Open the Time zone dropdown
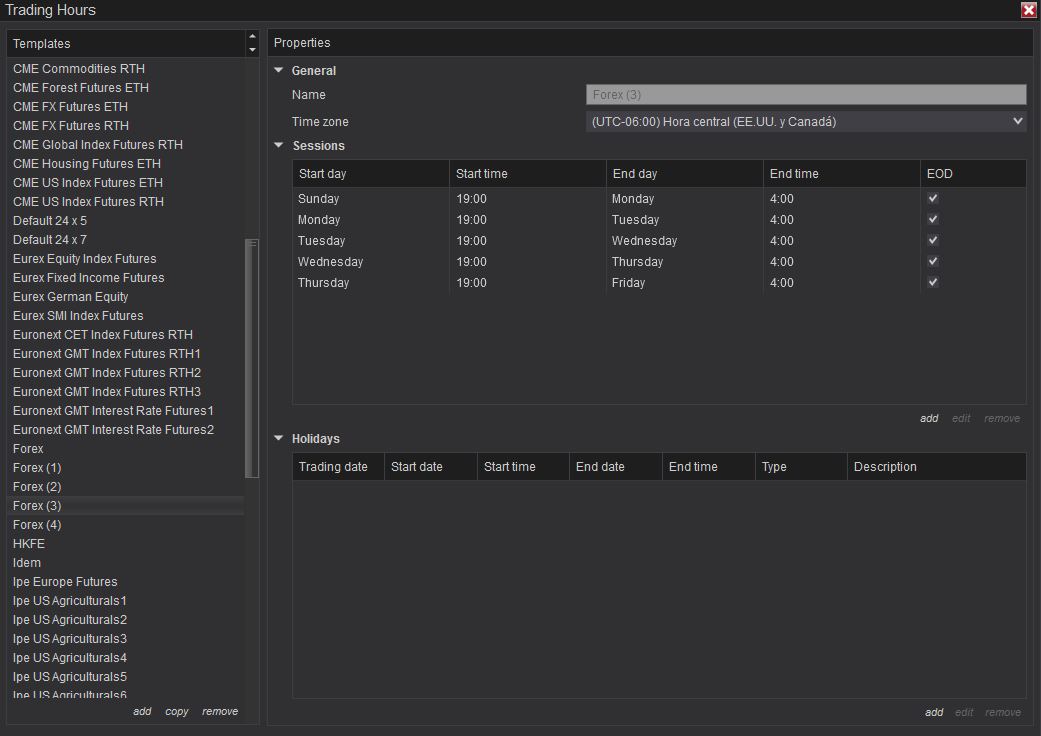 pos(806,122)
